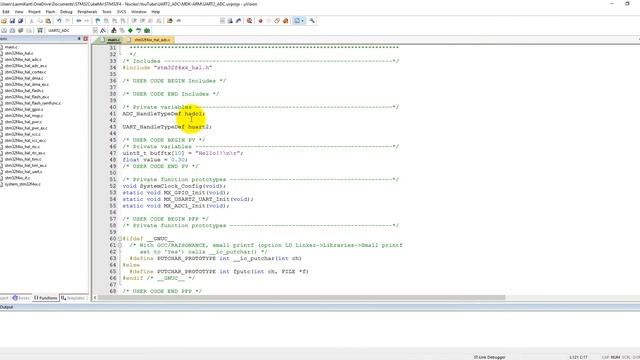Insert or remove a bookmark flag

[98, 21]
